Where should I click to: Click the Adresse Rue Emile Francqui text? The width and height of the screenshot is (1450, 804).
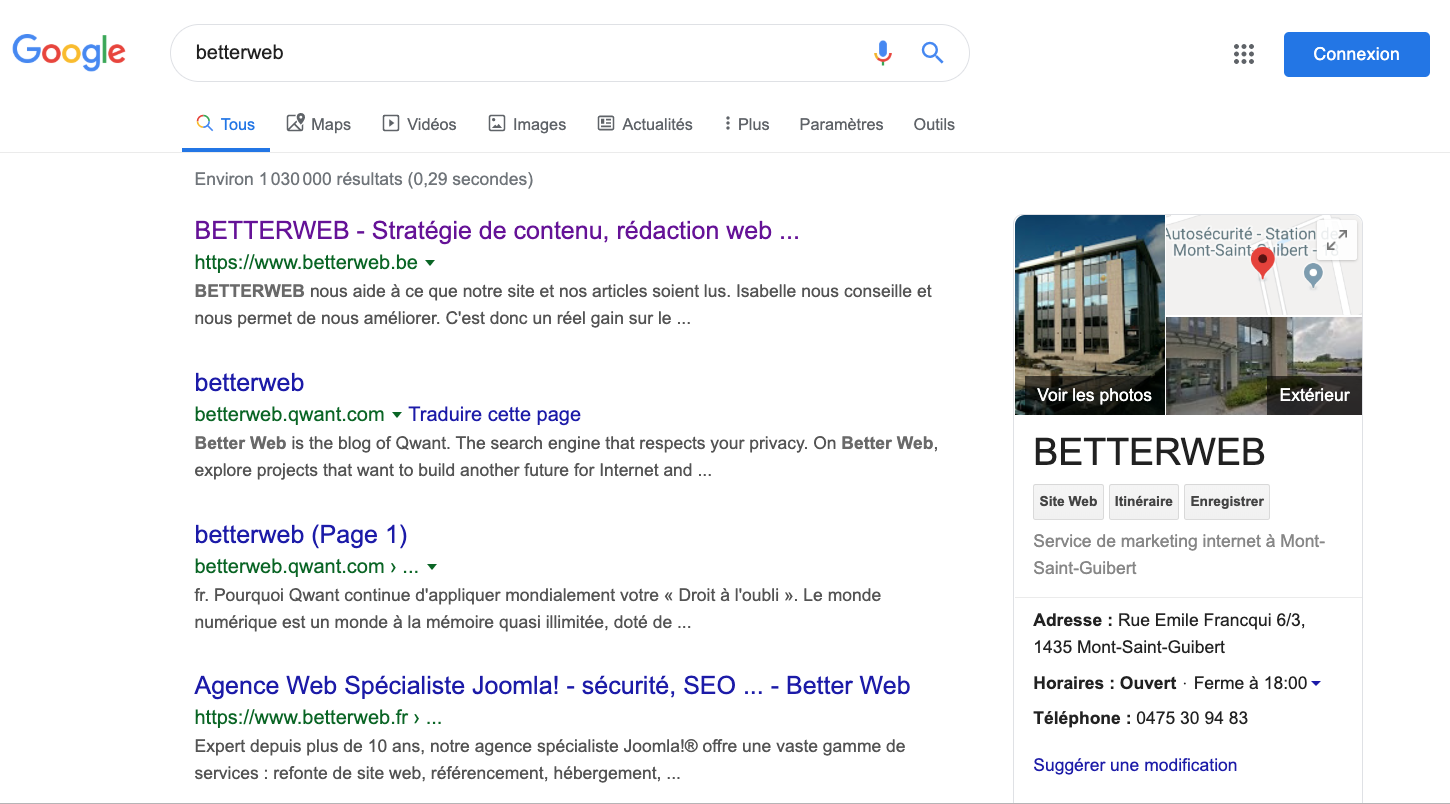tap(1169, 633)
